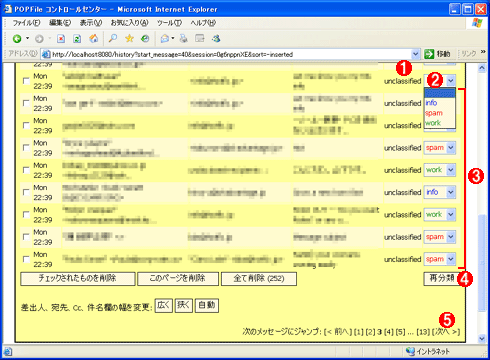Image resolution: width=490 pixels, height=360 pixels.
Task: Click the green Back arrow icon
Action: [17, 39]
